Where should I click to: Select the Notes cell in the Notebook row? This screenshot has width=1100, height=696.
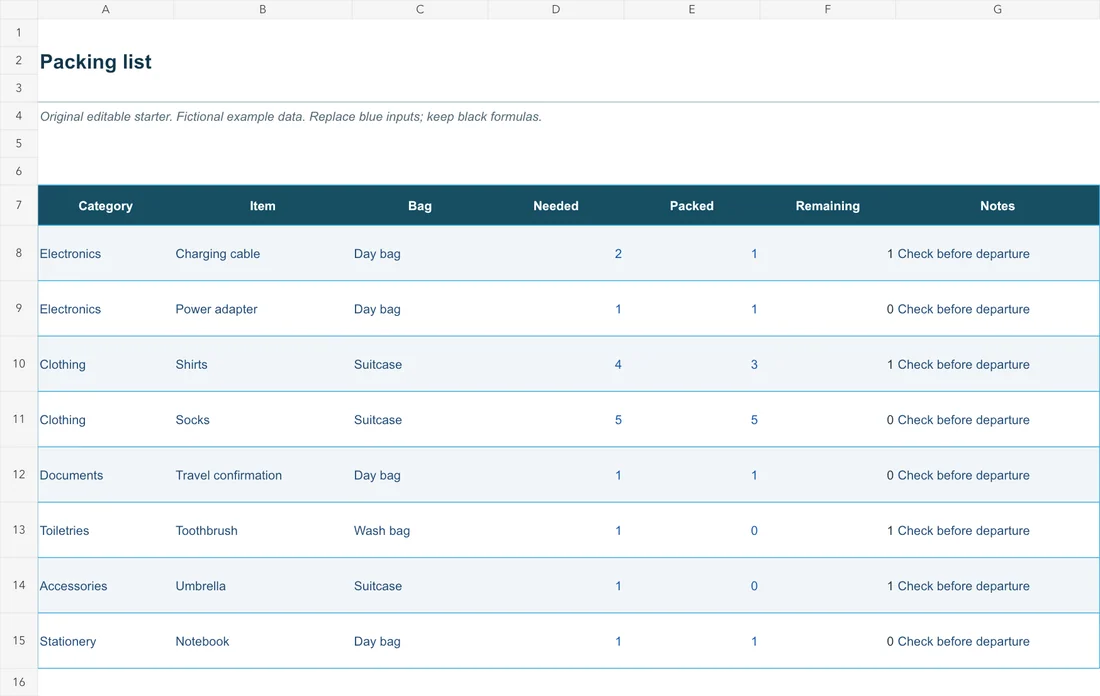pyautogui.click(x=998, y=641)
